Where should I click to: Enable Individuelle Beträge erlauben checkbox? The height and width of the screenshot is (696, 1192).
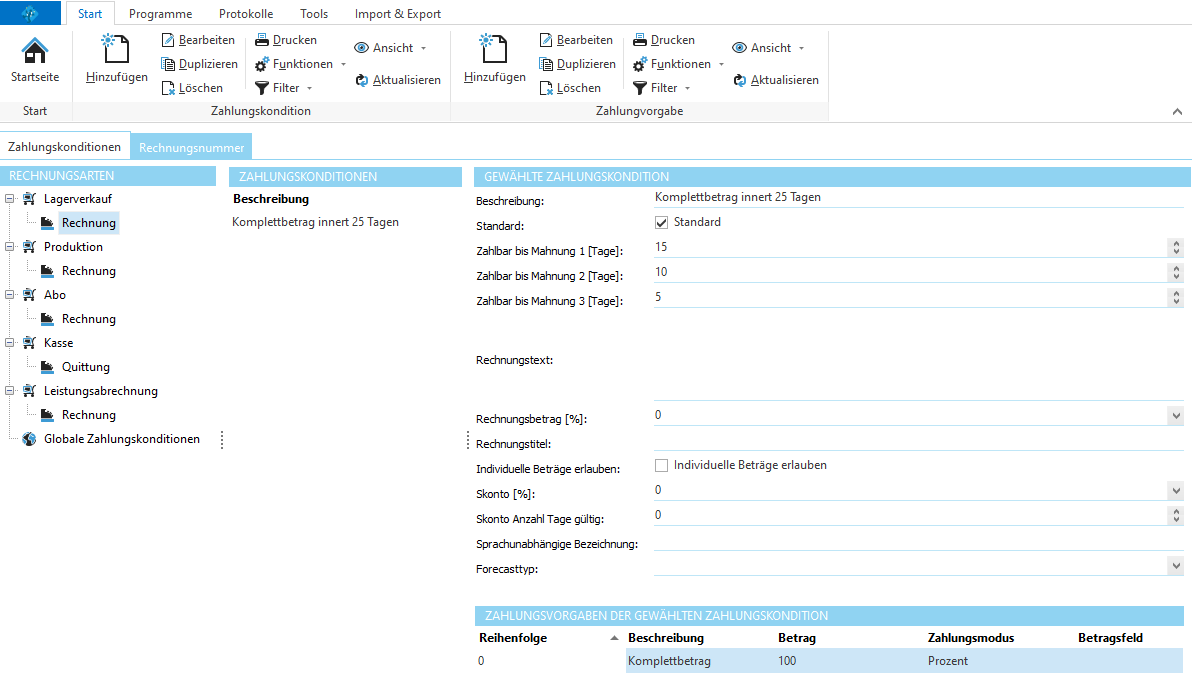pyautogui.click(x=661, y=465)
